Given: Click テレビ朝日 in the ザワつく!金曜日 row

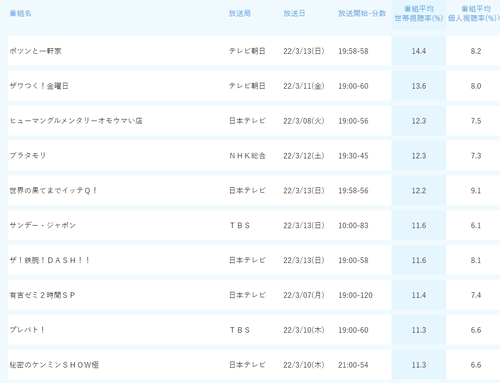Looking at the screenshot, I should 247,86.
